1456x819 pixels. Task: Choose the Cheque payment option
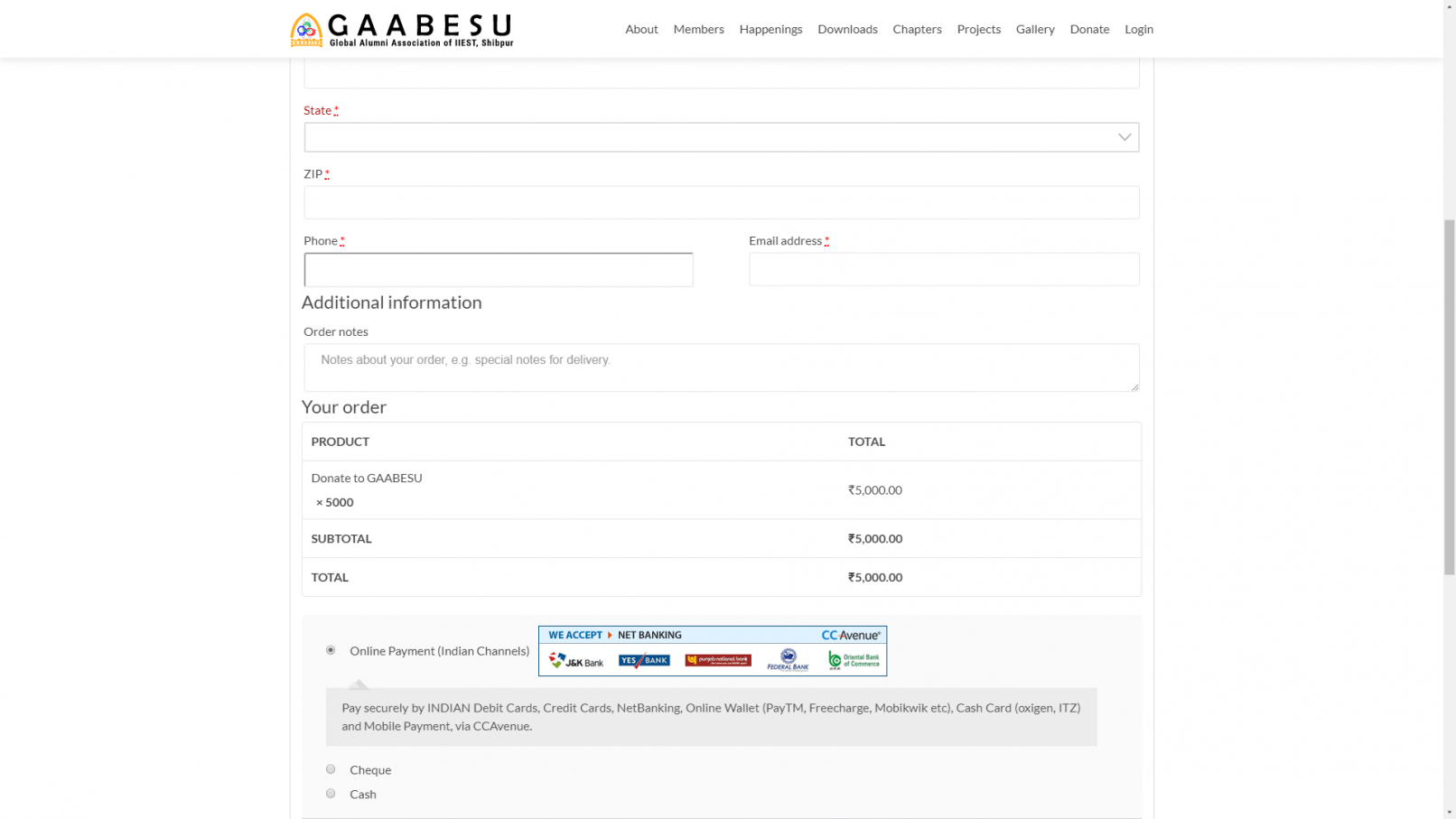click(331, 769)
